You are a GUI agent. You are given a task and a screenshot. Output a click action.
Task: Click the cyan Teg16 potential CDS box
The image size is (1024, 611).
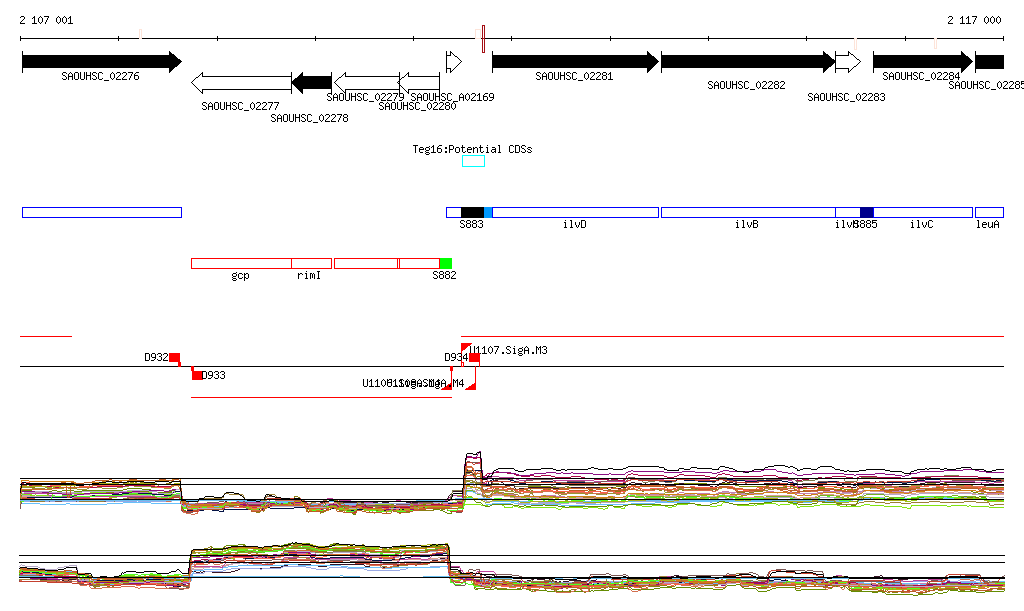473,161
